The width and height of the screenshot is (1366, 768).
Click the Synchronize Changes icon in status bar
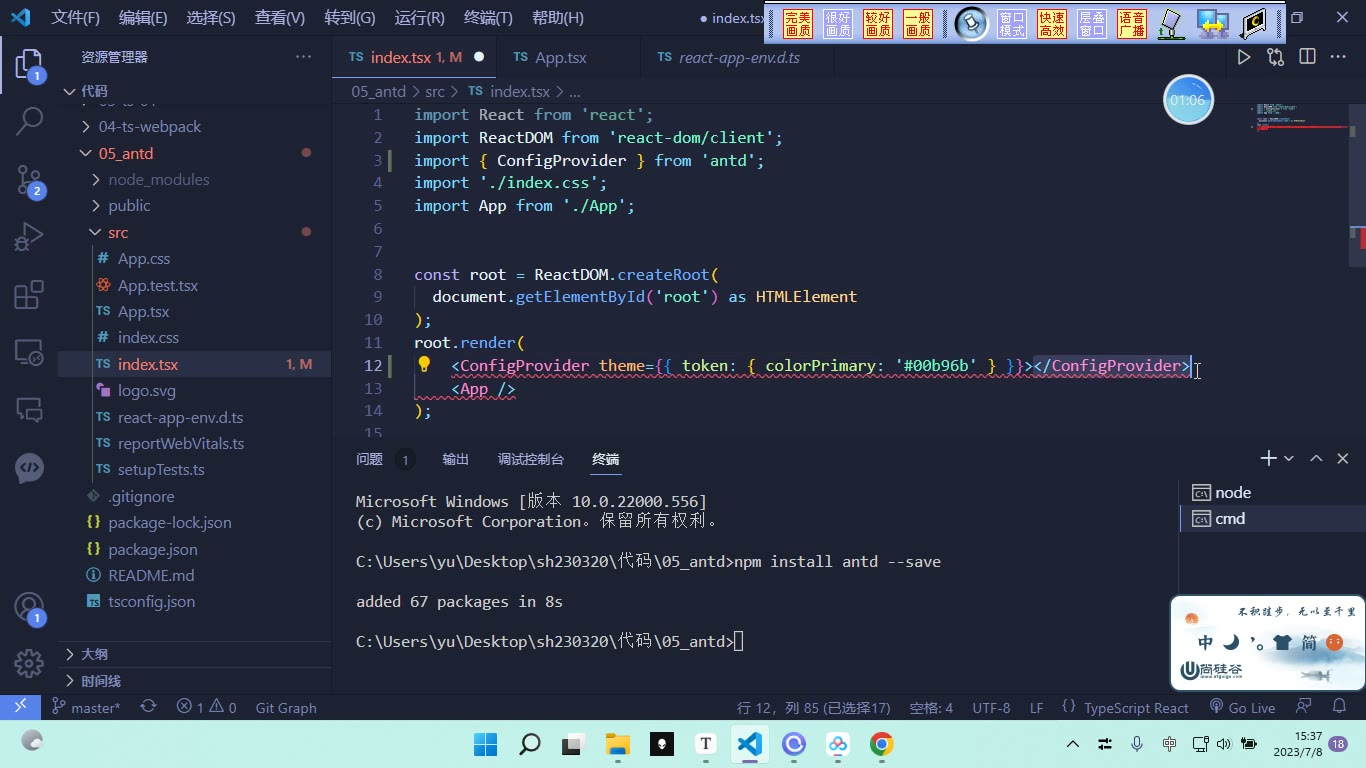pyautogui.click(x=148, y=707)
